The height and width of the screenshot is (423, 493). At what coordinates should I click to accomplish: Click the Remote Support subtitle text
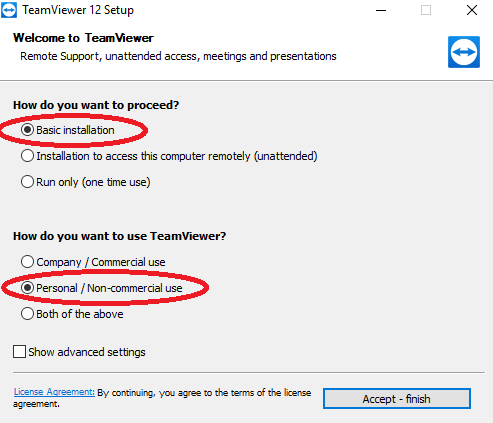[x=178, y=56]
